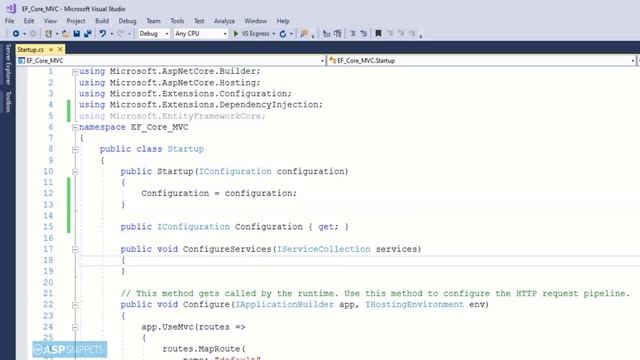Screen dimensions: 640x360
Task: Open the Build menu
Action: (x=102, y=21)
